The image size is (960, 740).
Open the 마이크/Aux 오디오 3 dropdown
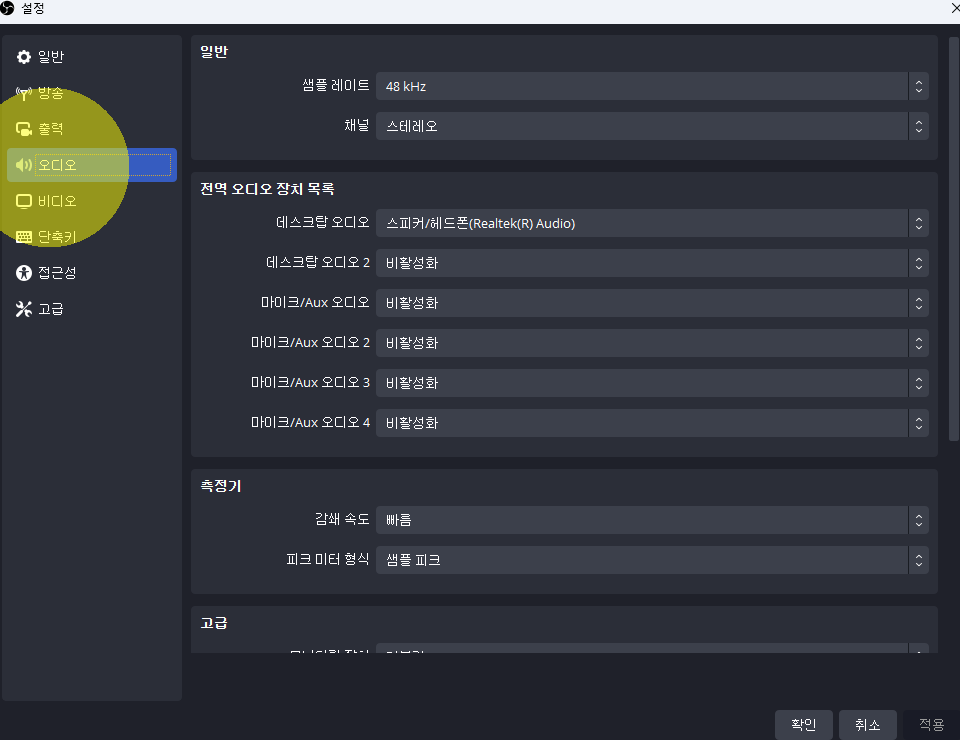coord(652,383)
